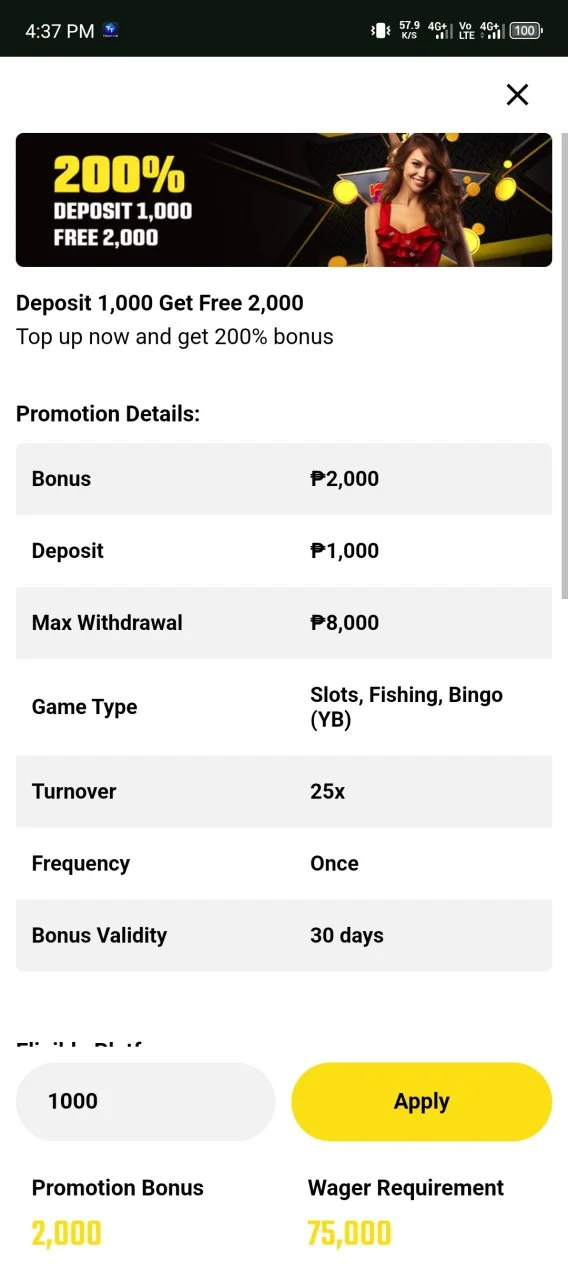This screenshot has width=568, height=1280.
Task: Close the promotion details panel
Action: [517, 95]
